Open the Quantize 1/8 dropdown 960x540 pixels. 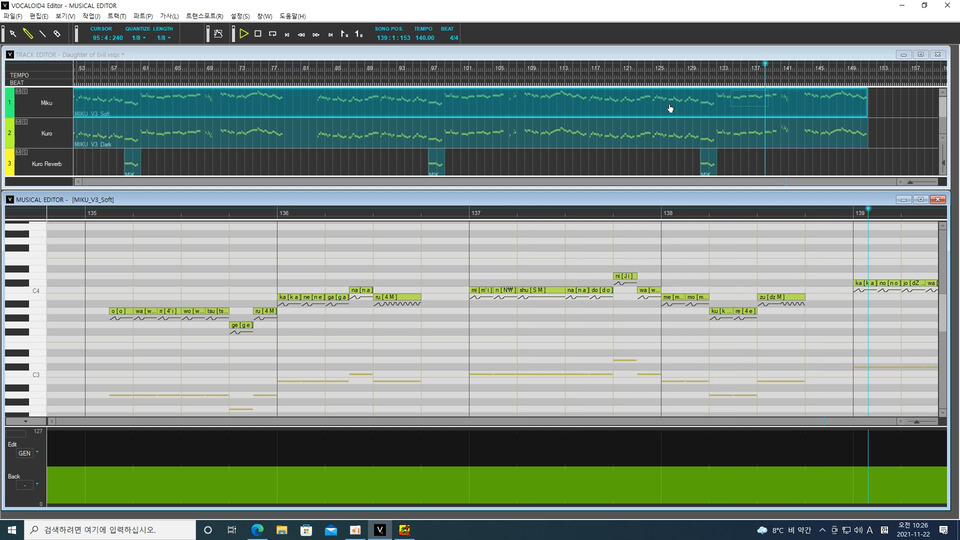coord(138,38)
